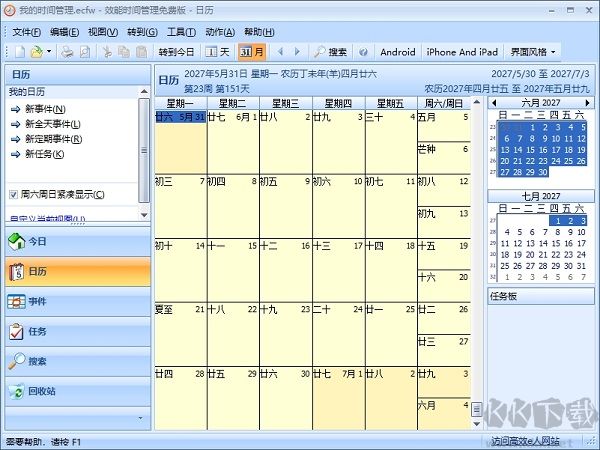Click 新全天事件(L) link
Image resolution: width=600 pixels, height=450 pixels.
click(53, 124)
